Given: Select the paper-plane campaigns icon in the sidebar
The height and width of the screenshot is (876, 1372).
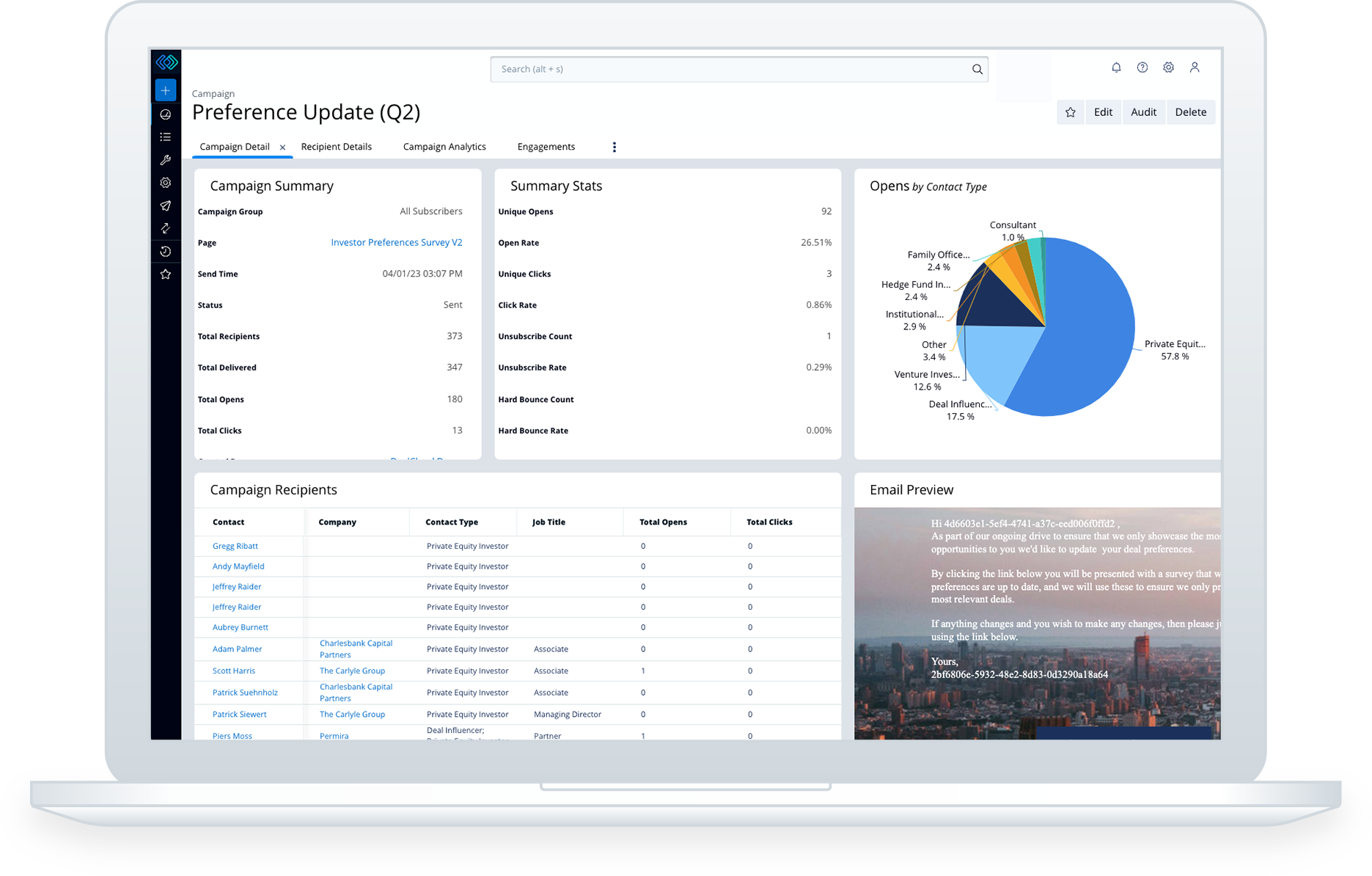Looking at the screenshot, I should [x=165, y=206].
